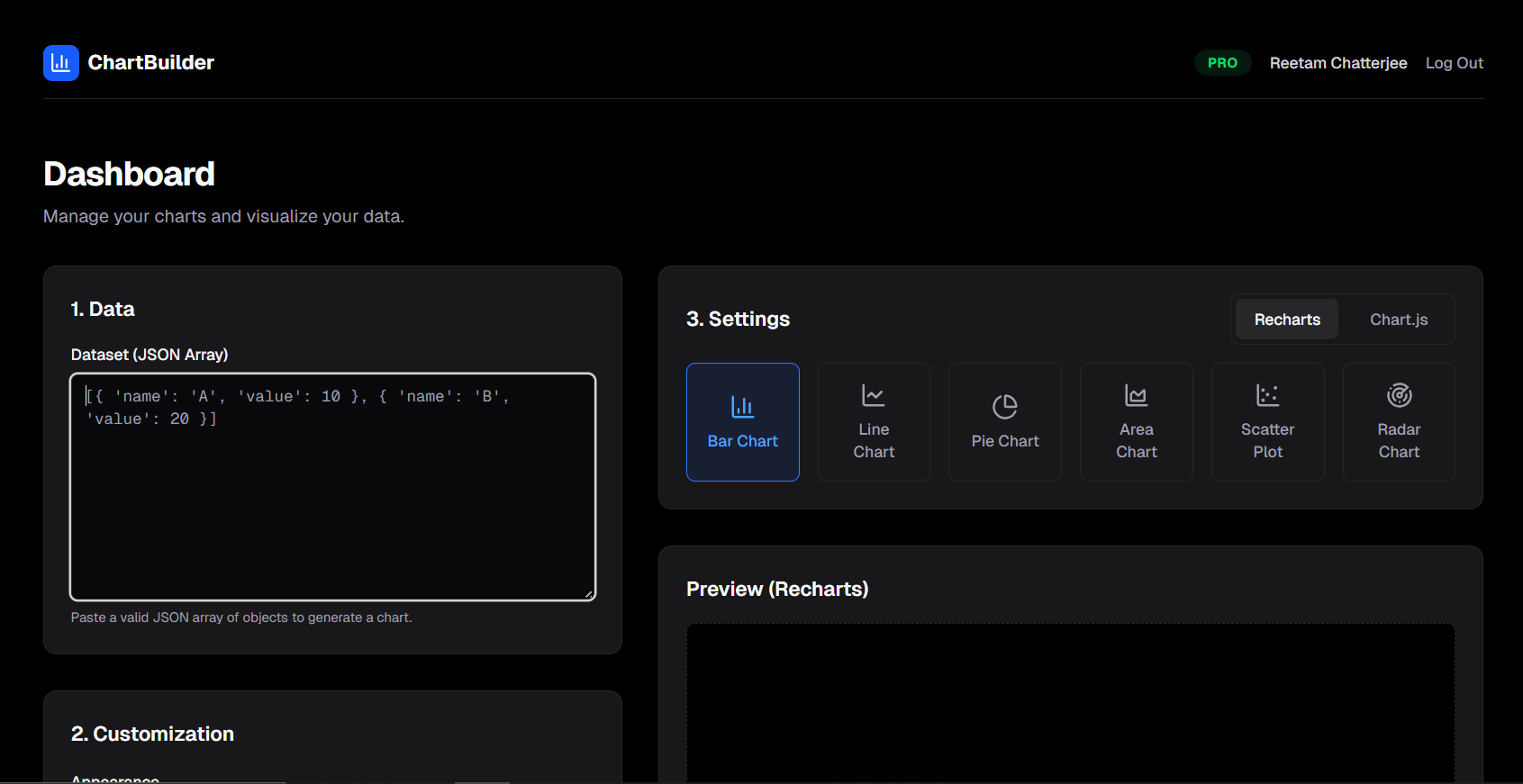1523x784 pixels.
Task: Select the Bar Chart icon
Action: coord(743,407)
